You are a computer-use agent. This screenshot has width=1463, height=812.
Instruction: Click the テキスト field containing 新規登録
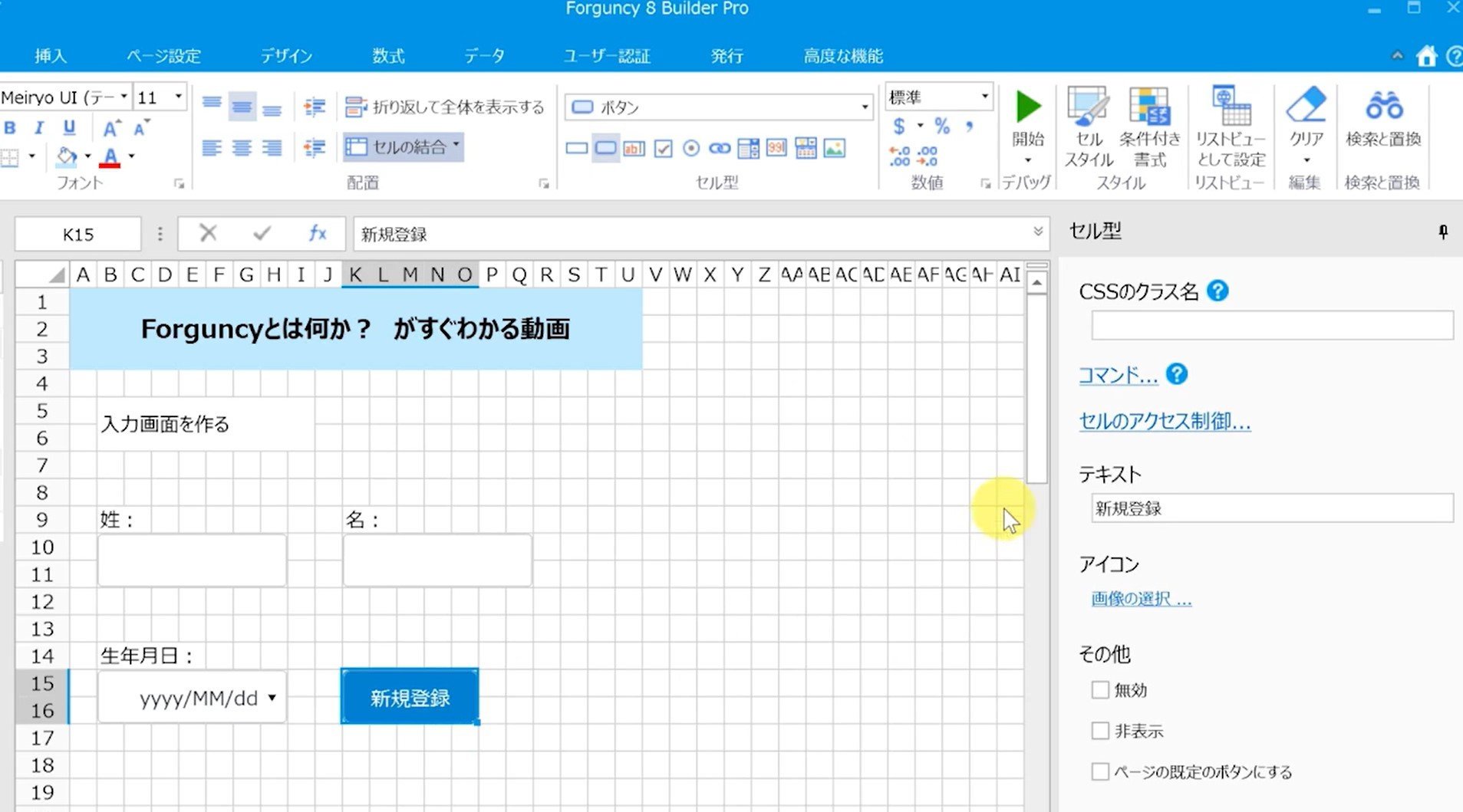pos(1272,508)
